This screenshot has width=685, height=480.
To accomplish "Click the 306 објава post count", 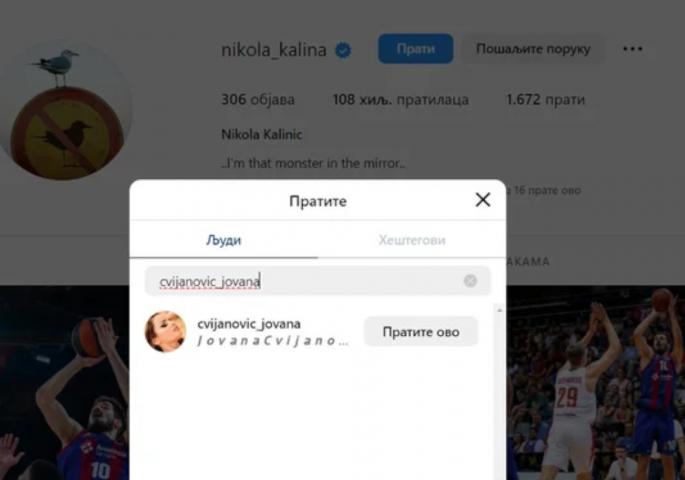I will click(258, 100).
